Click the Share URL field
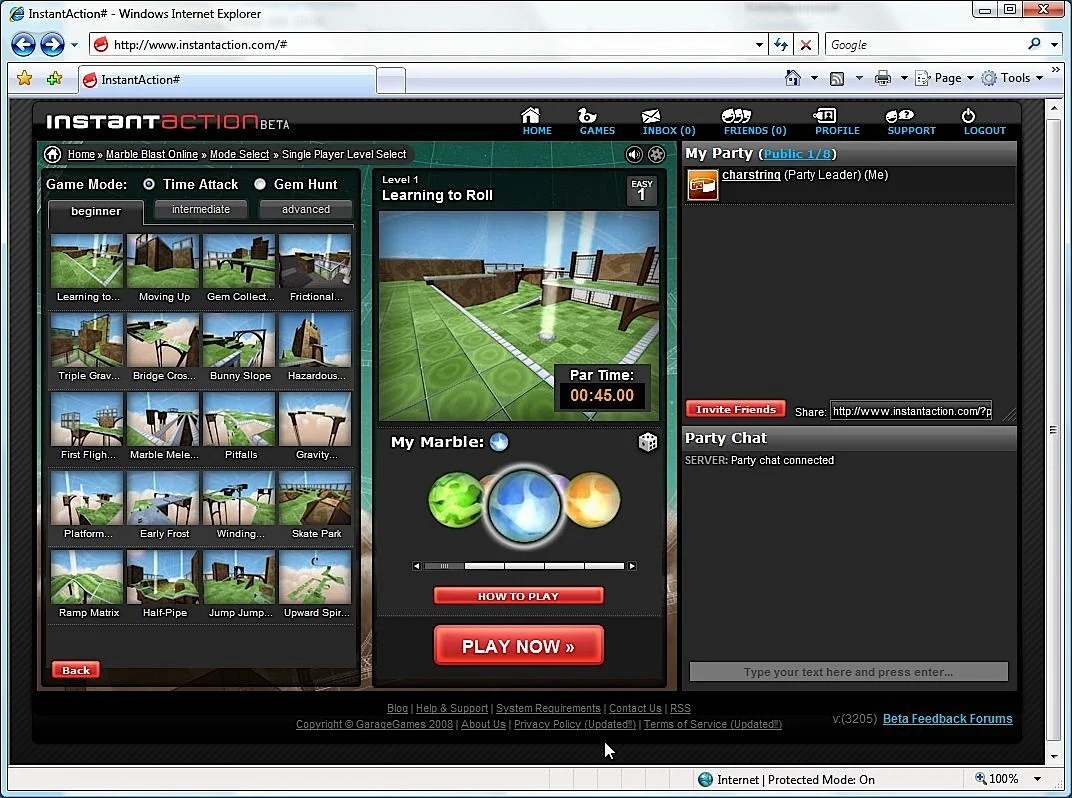 click(x=911, y=411)
